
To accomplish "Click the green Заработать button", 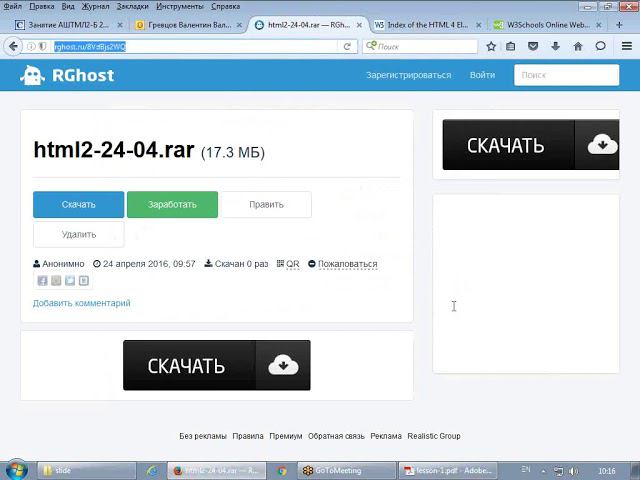I will [172, 204].
